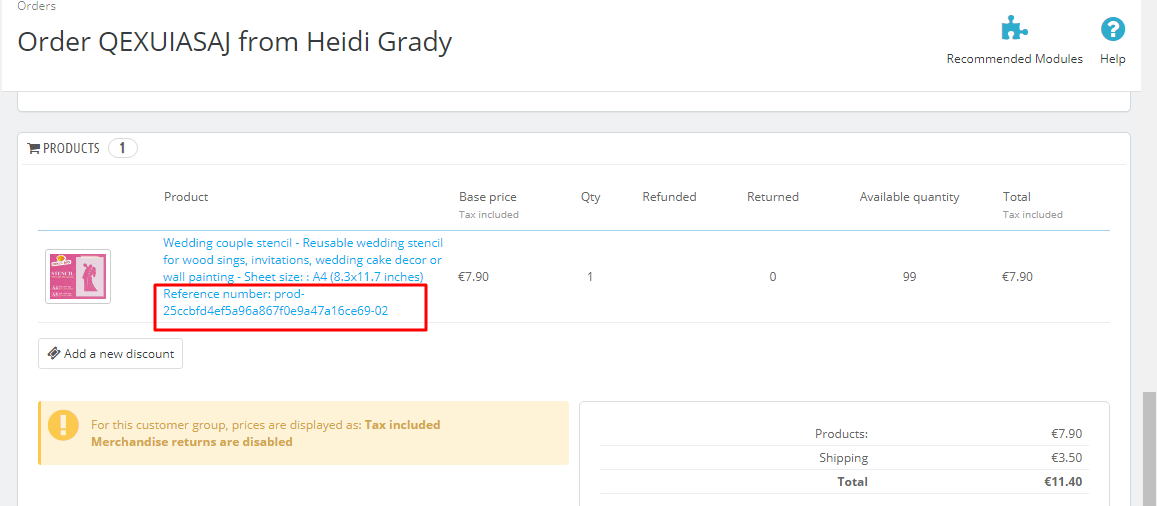Viewport: 1157px width, 506px height.
Task: Click the €11.40 order total amount
Action: coord(1063,481)
